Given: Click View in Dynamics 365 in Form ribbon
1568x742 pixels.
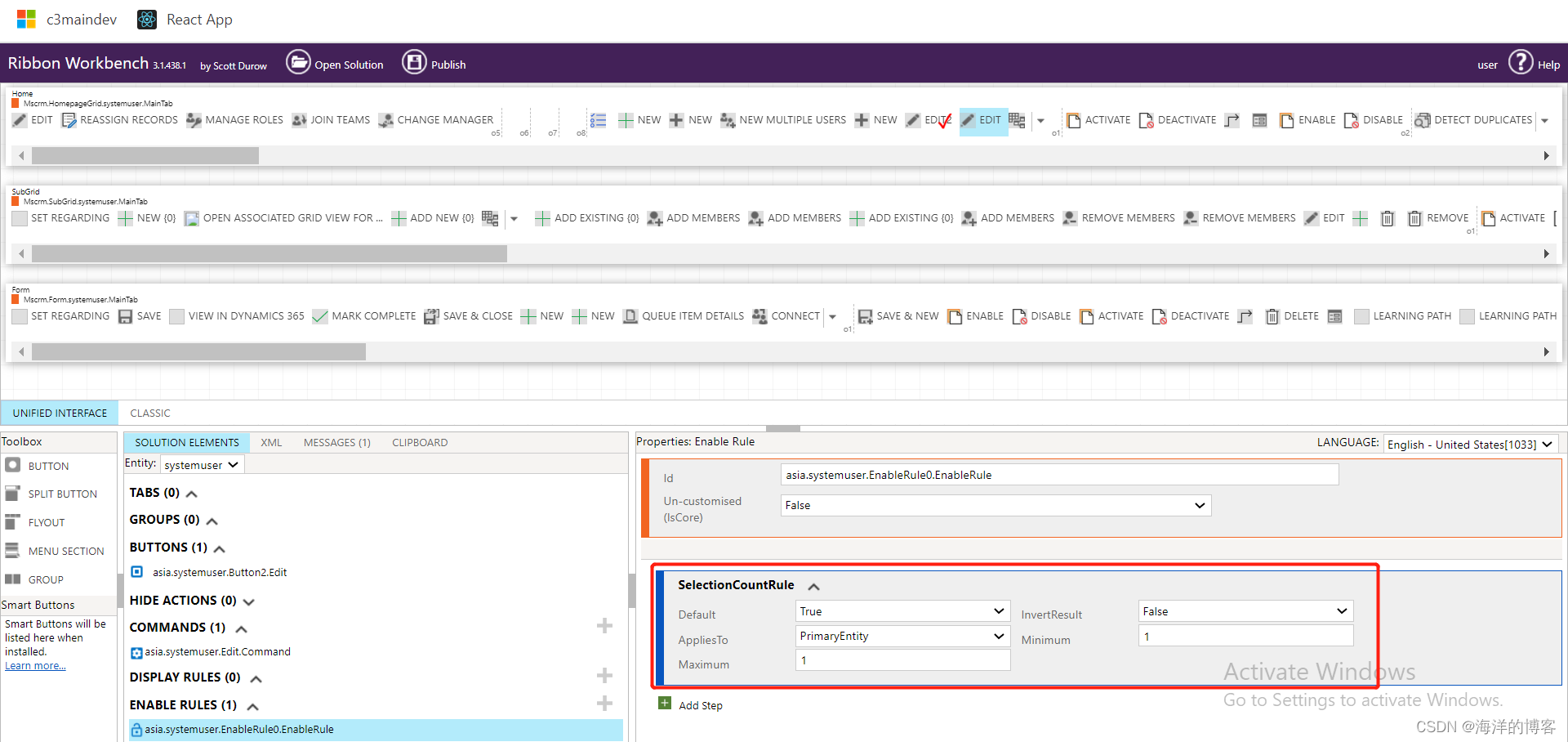Looking at the screenshot, I should point(237,316).
